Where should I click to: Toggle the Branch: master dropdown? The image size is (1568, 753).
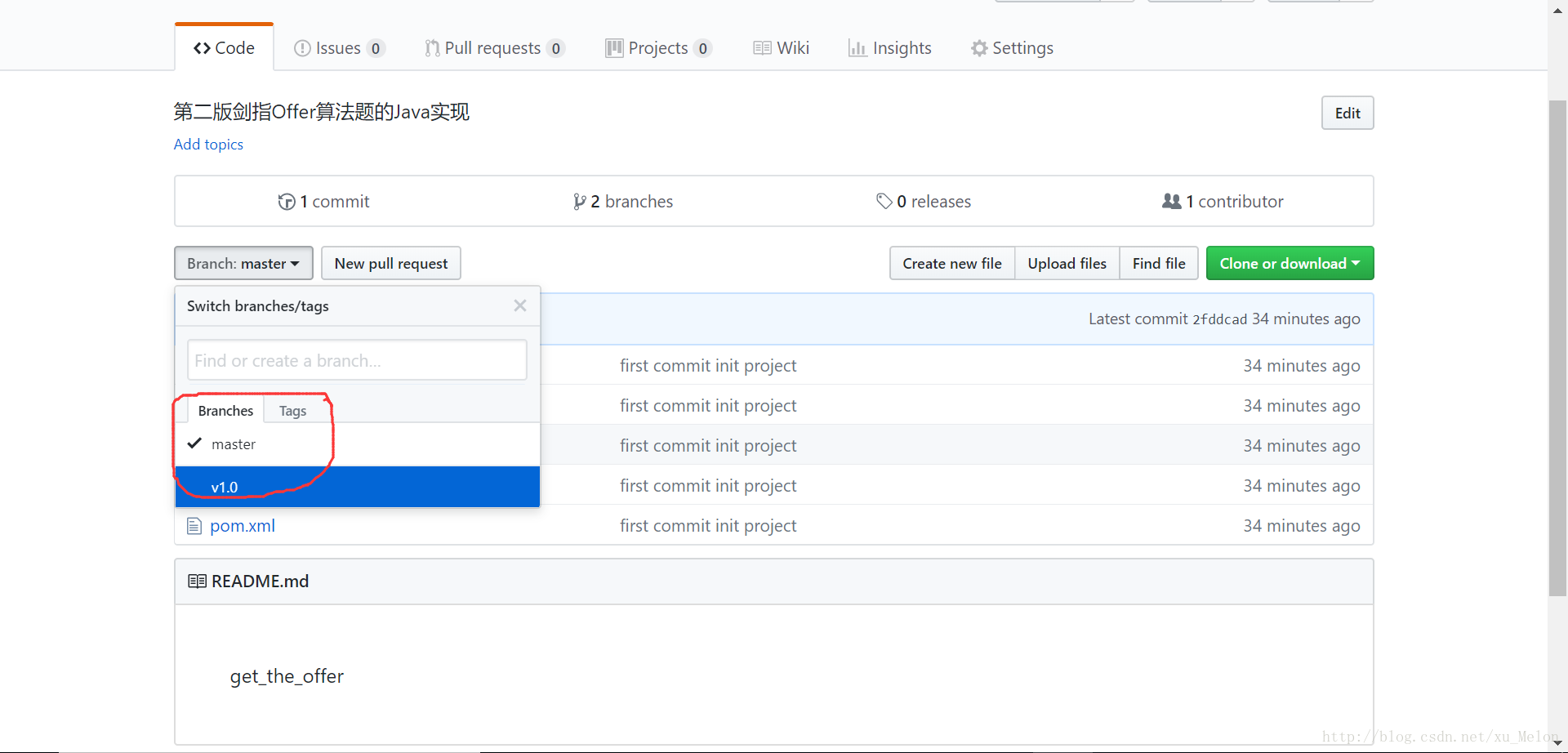coord(243,263)
